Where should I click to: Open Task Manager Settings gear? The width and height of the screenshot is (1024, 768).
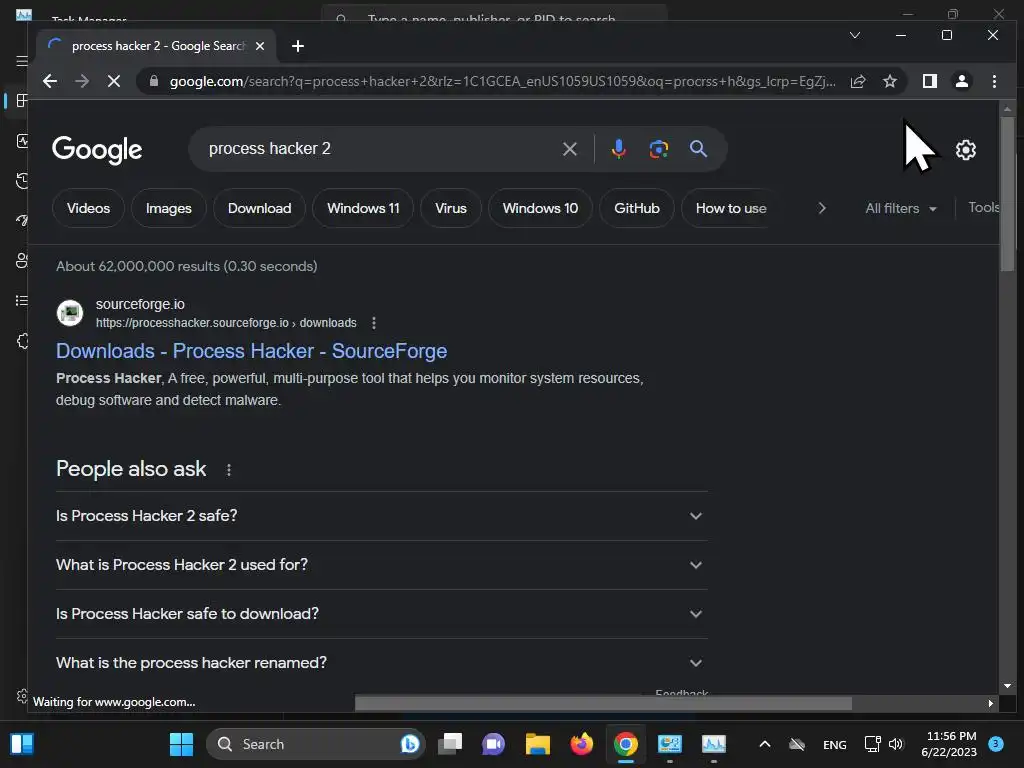click(x=22, y=696)
